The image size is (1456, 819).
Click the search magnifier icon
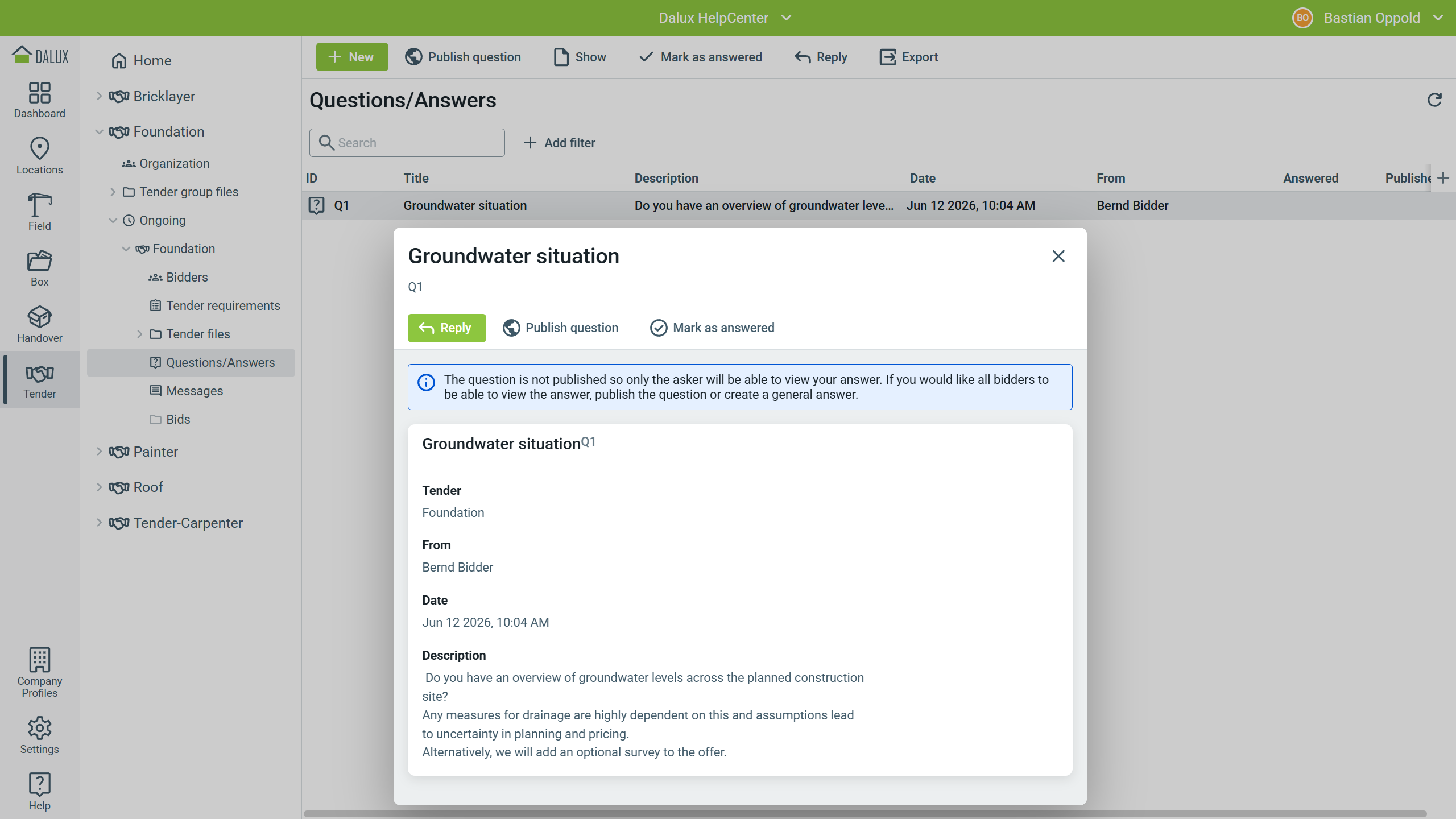[x=326, y=142]
